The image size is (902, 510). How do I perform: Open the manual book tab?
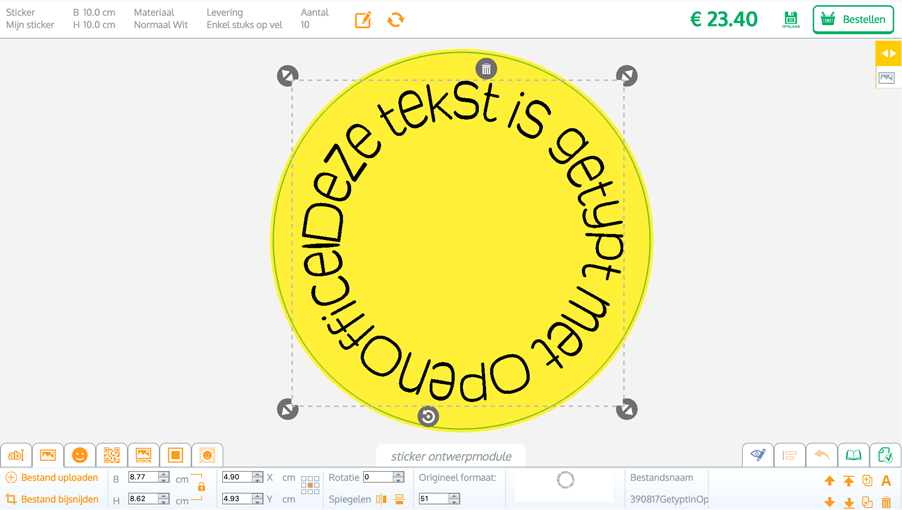(x=853, y=455)
